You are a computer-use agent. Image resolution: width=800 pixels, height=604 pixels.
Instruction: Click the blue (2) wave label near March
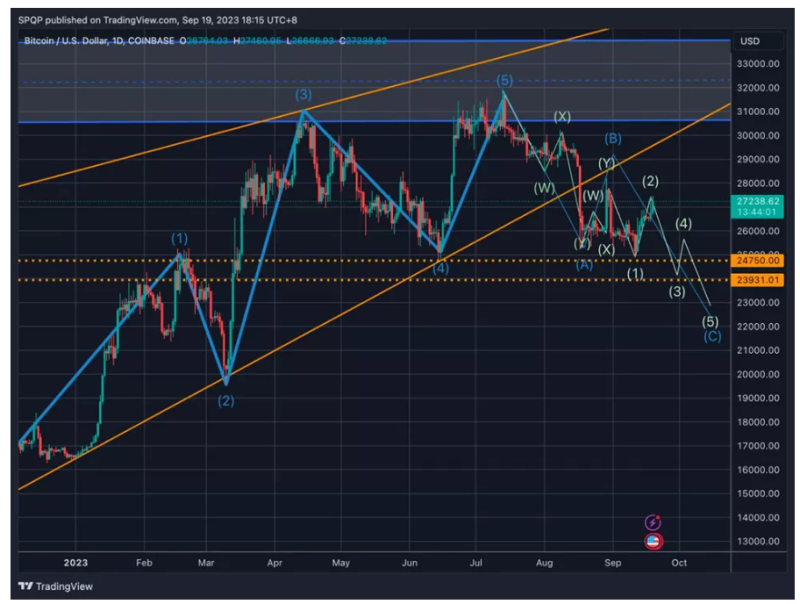coord(226,400)
